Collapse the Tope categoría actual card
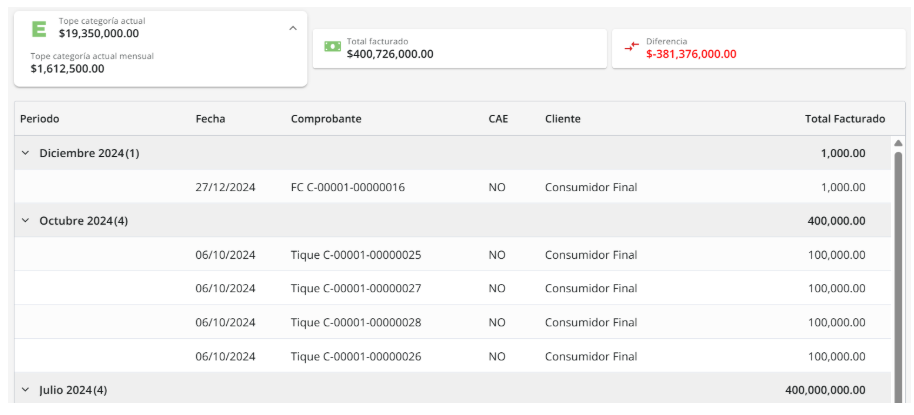 tap(293, 28)
